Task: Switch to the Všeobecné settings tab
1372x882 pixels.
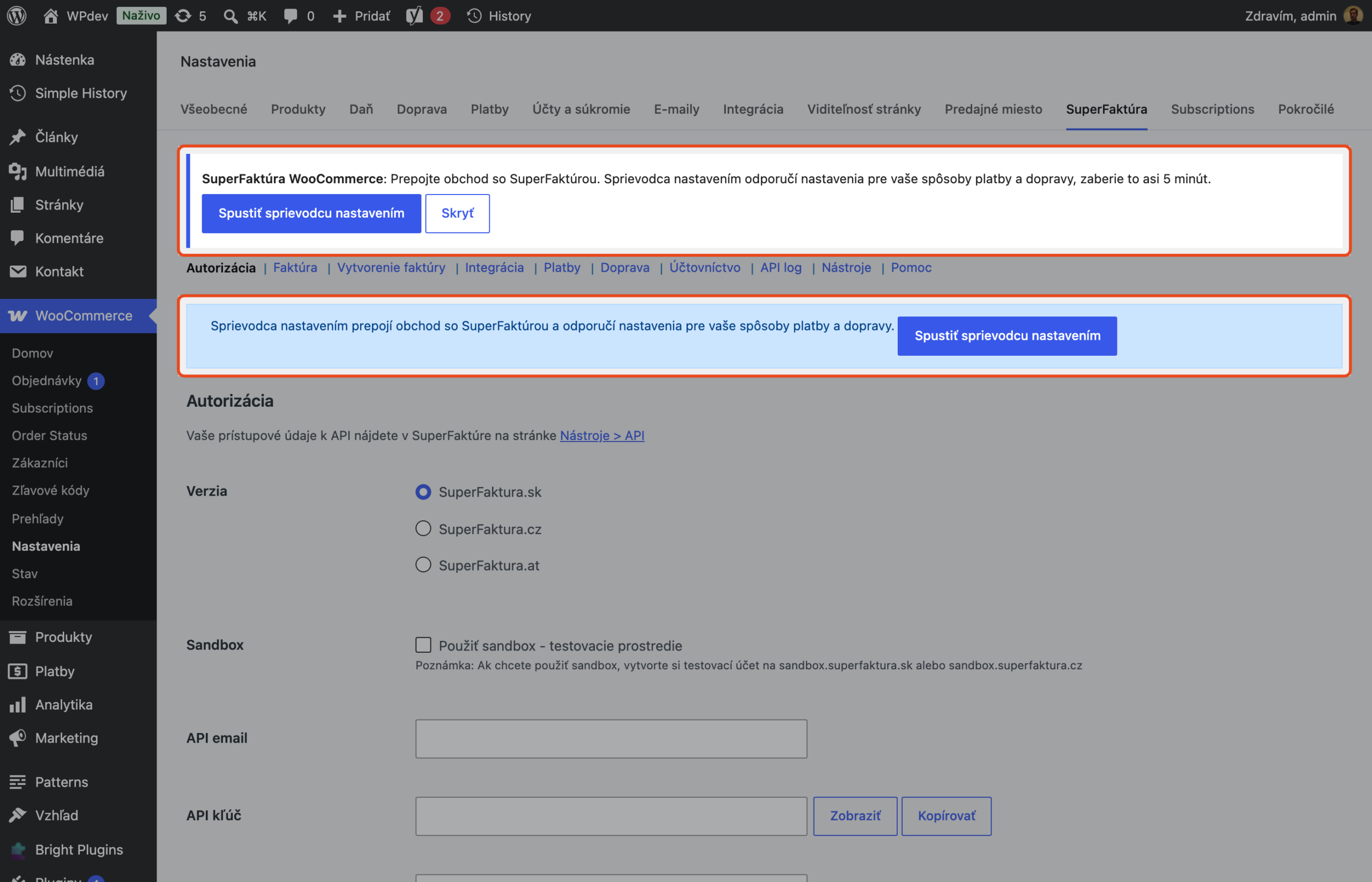Action: click(x=214, y=109)
